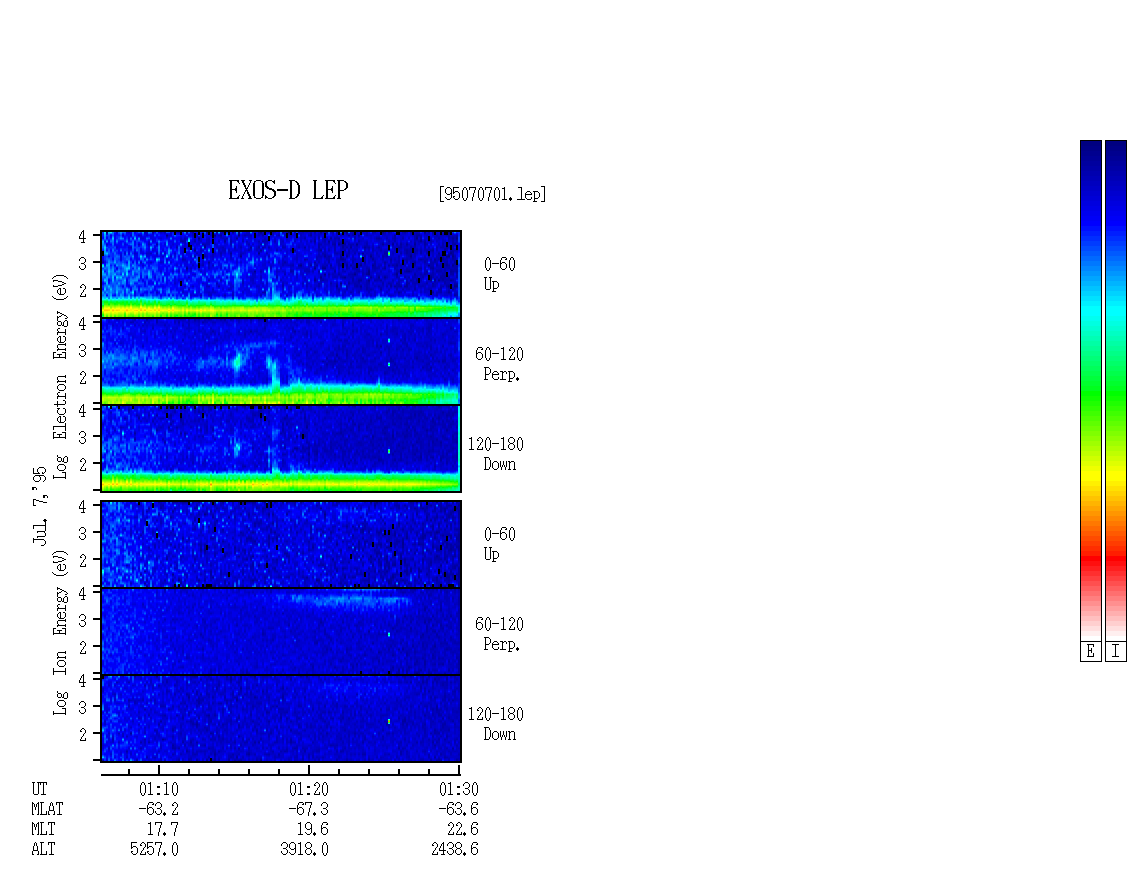Screen dimensions: 1130x875
Task: Click the Log Electron Energy (eV) axis label
Action: [x=60, y=376]
